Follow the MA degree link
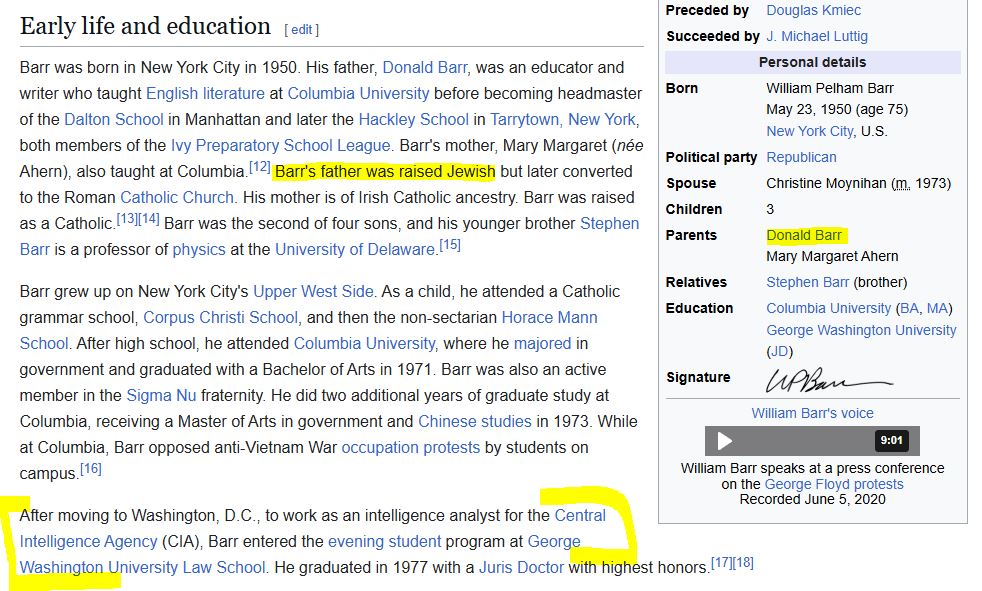This screenshot has width=982, height=591. point(938,309)
